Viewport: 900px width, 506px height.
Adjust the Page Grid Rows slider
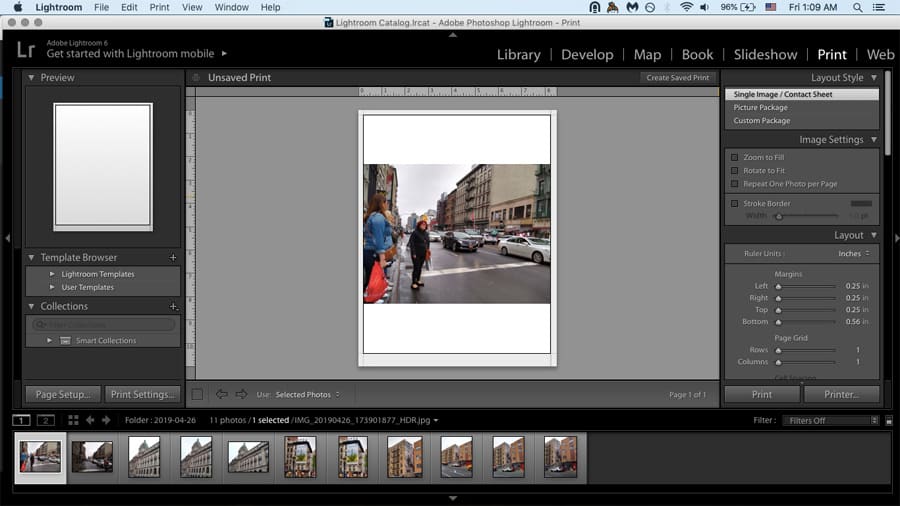point(779,351)
